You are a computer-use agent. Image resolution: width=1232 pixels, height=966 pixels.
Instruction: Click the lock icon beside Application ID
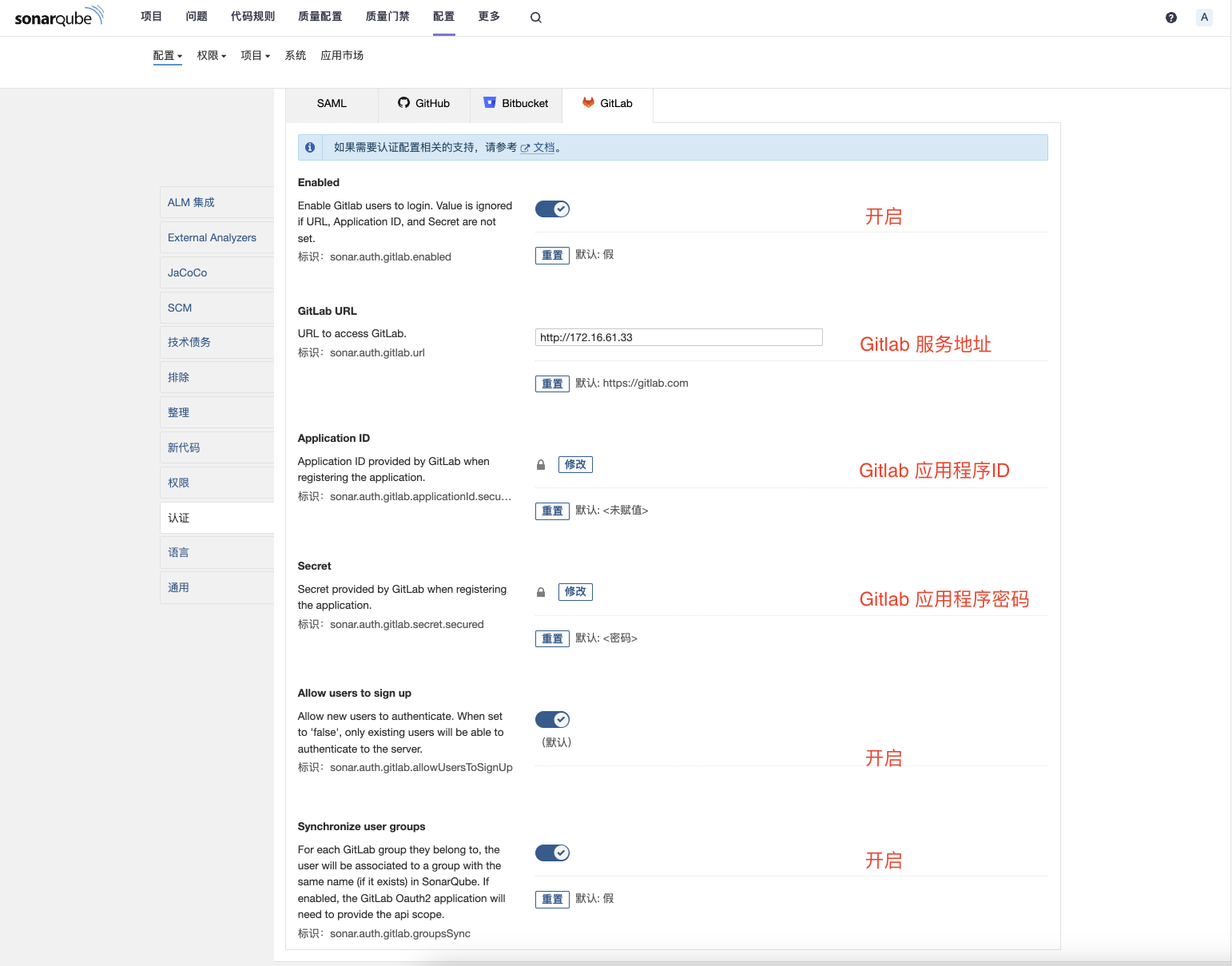(541, 465)
